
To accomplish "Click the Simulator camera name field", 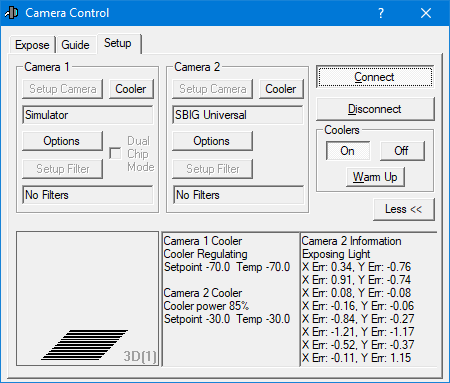I will click(87, 115).
